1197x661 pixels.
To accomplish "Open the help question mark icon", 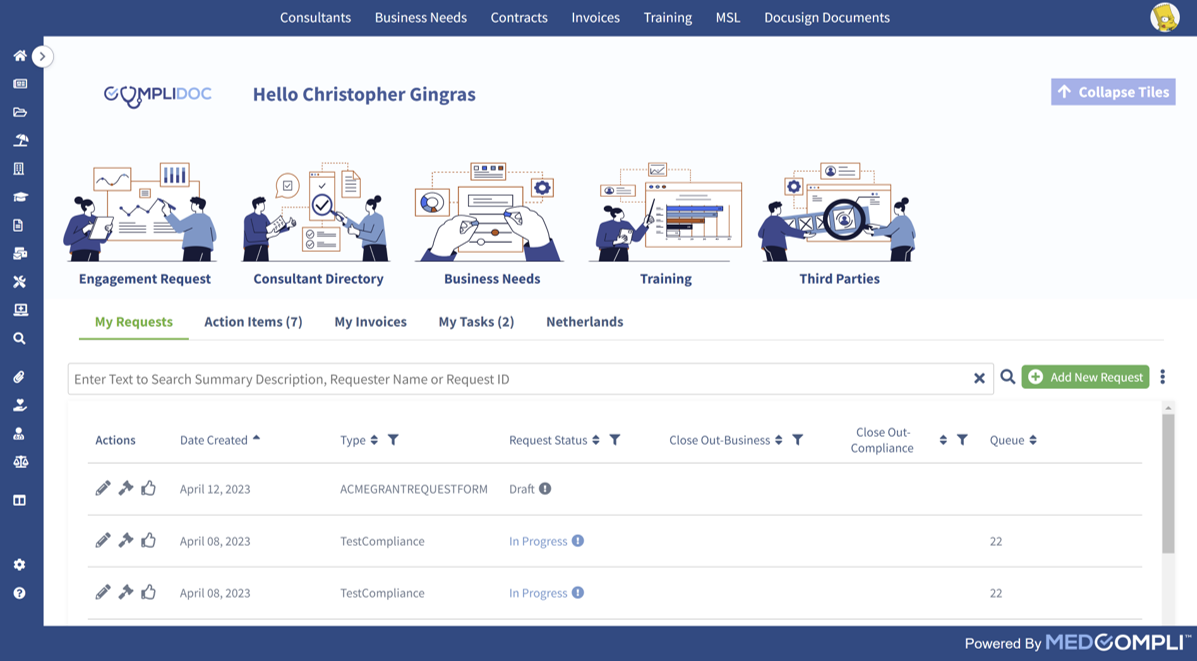I will [x=19, y=593].
